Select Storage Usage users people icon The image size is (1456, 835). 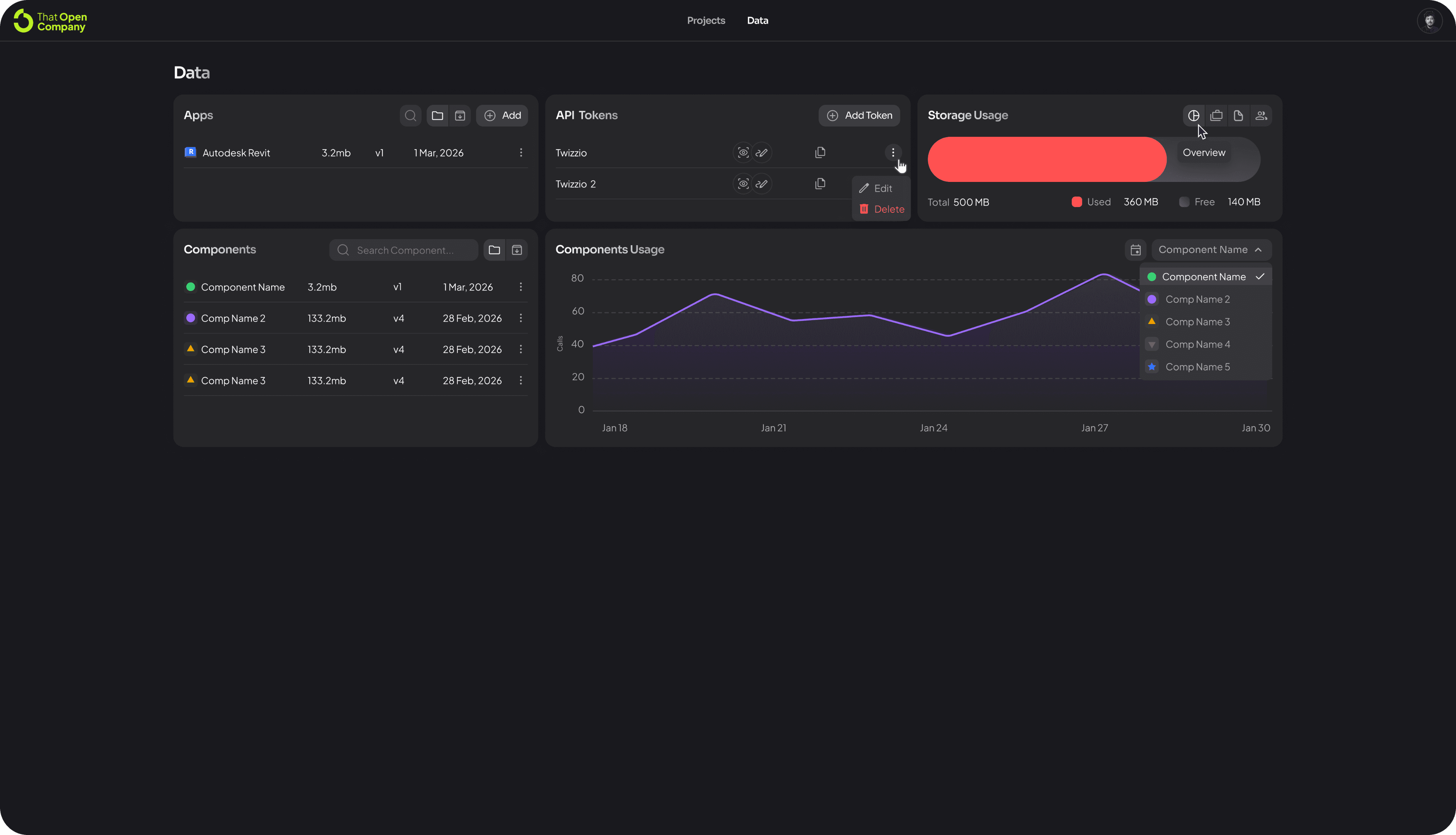coord(1261,116)
